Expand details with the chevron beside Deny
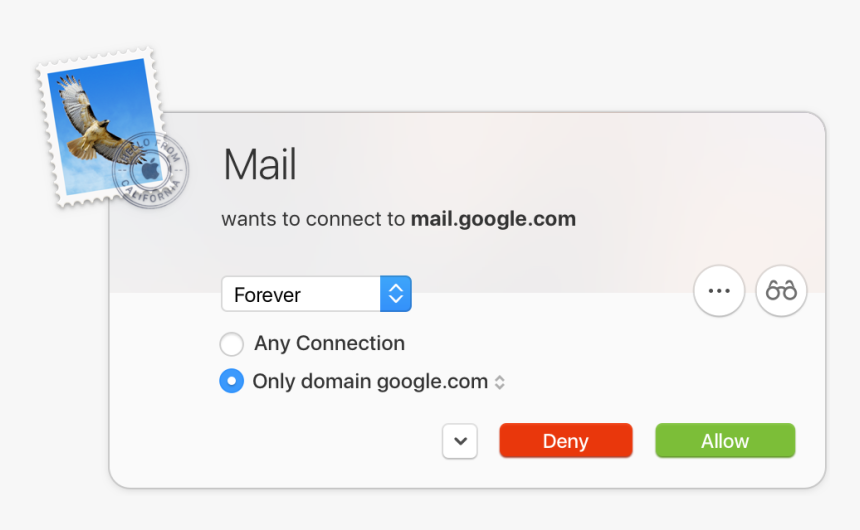Viewport: 860px width, 530px height. 460,440
